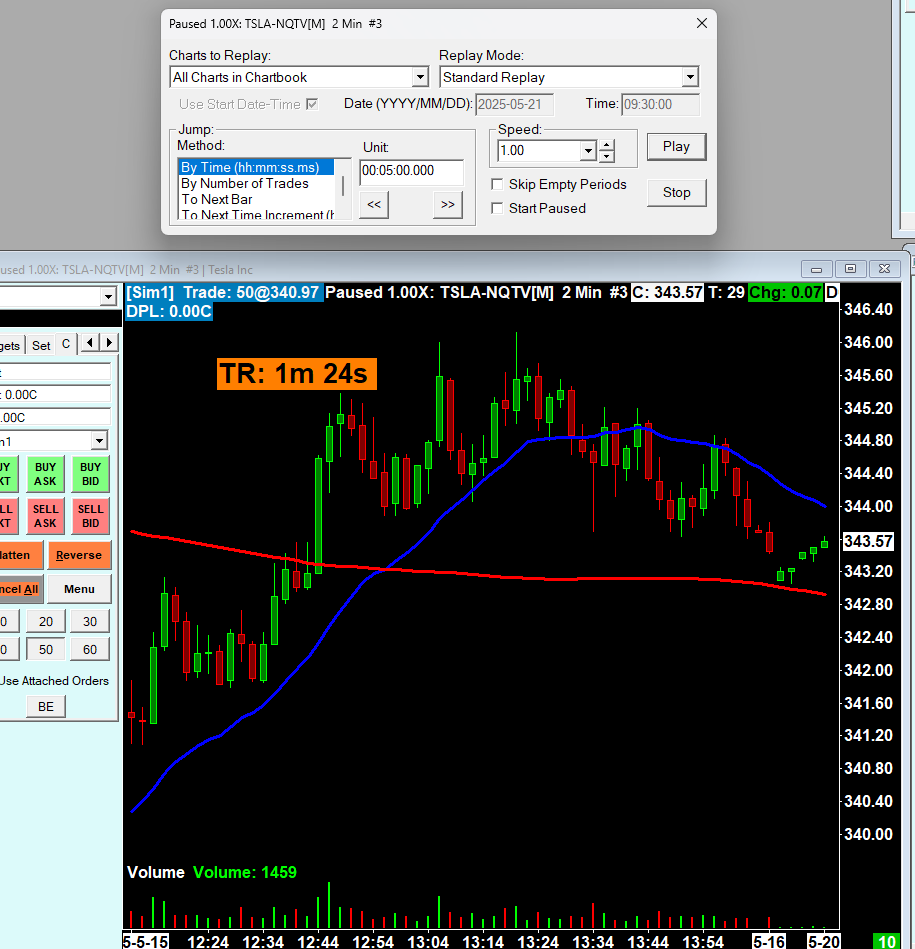The width and height of the screenshot is (915, 949).
Task: Switch to the C tab
Action: [x=66, y=344]
